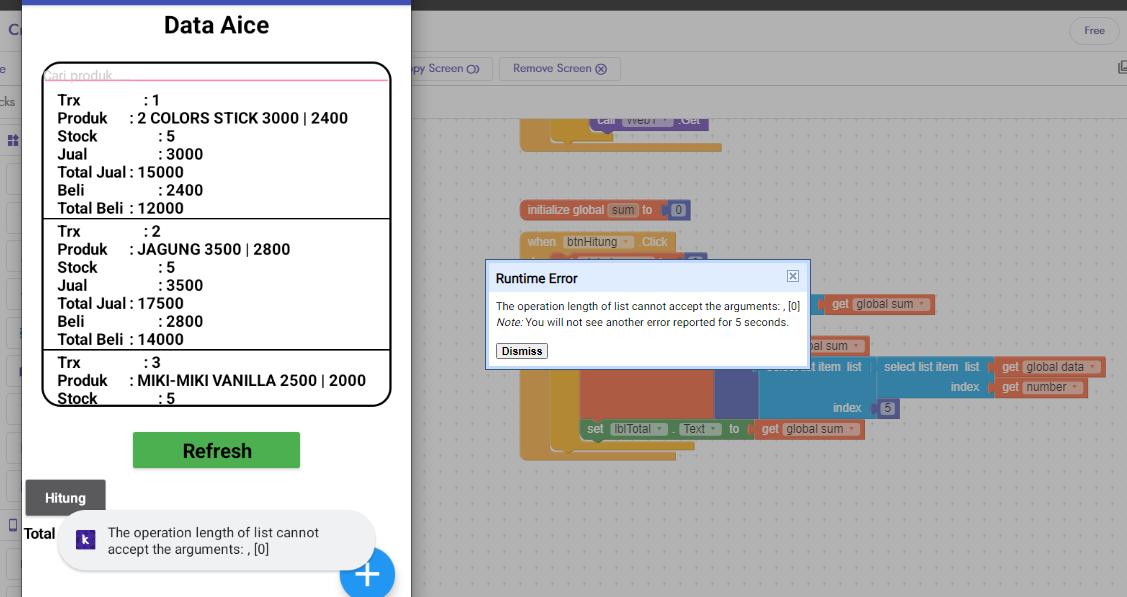Click the Cari produk search field
This screenshot has height=597, width=1127.
pyautogui.click(x=216, y=74)
